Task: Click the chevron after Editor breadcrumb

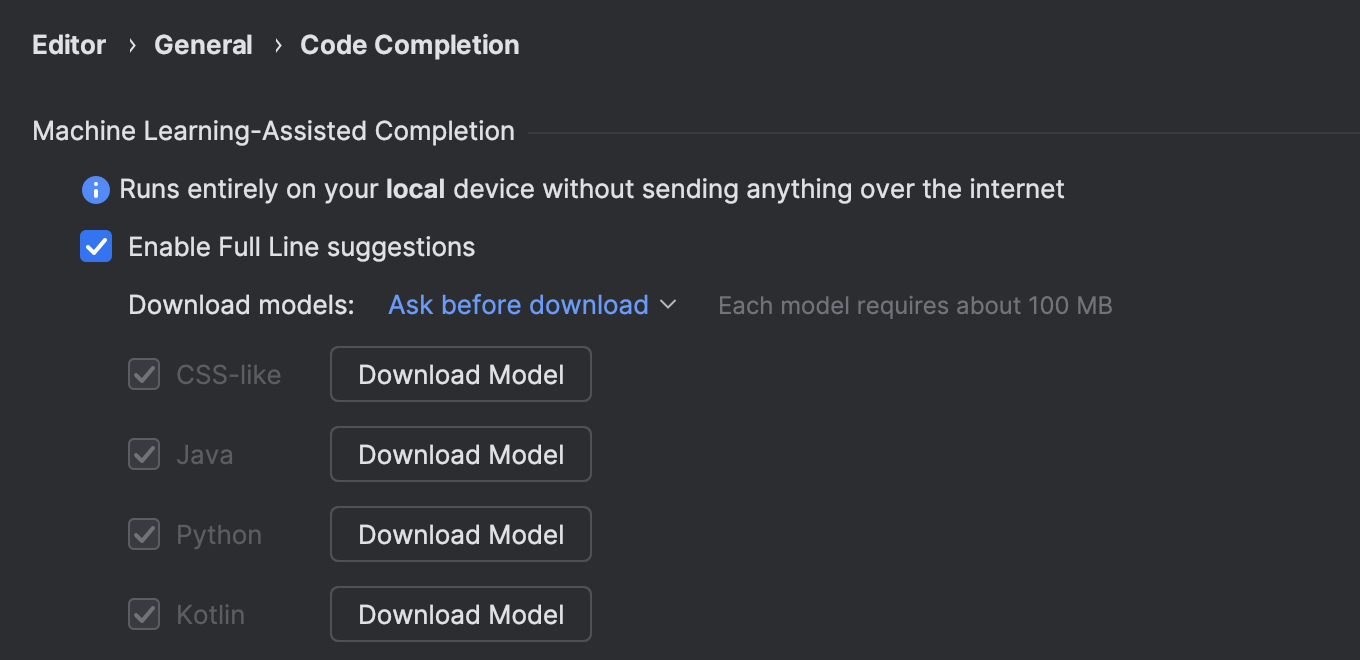Action: 131,46
